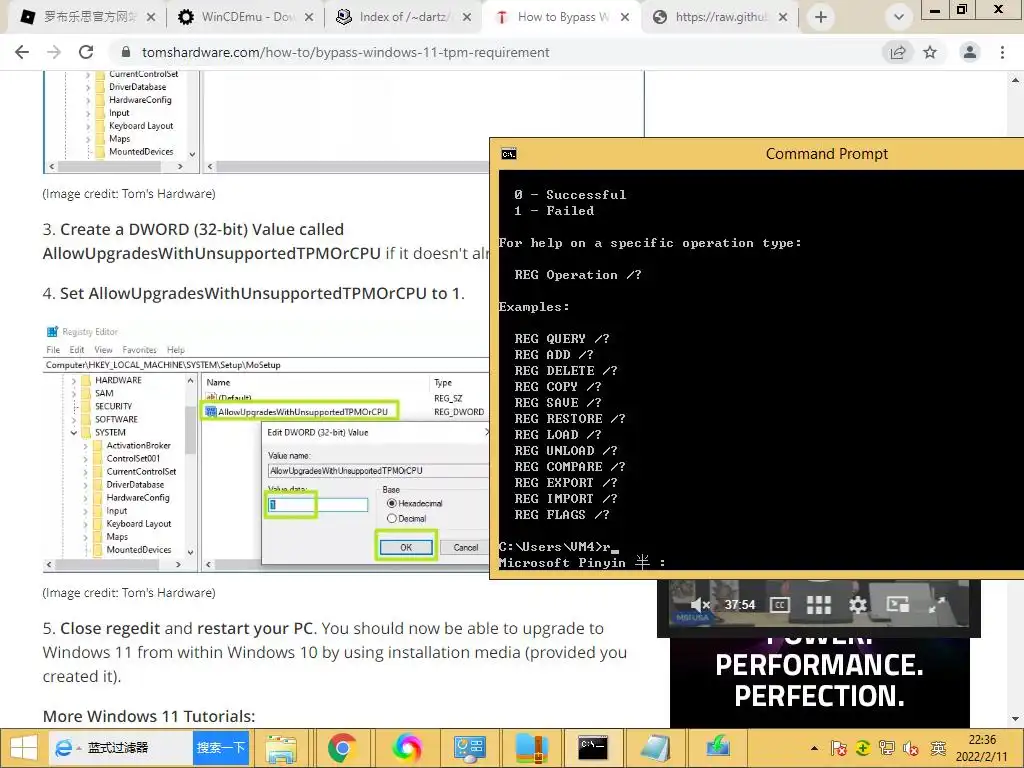Open Google Chrome from the taskbar
1024x768 pixels.
coord(342,748)
